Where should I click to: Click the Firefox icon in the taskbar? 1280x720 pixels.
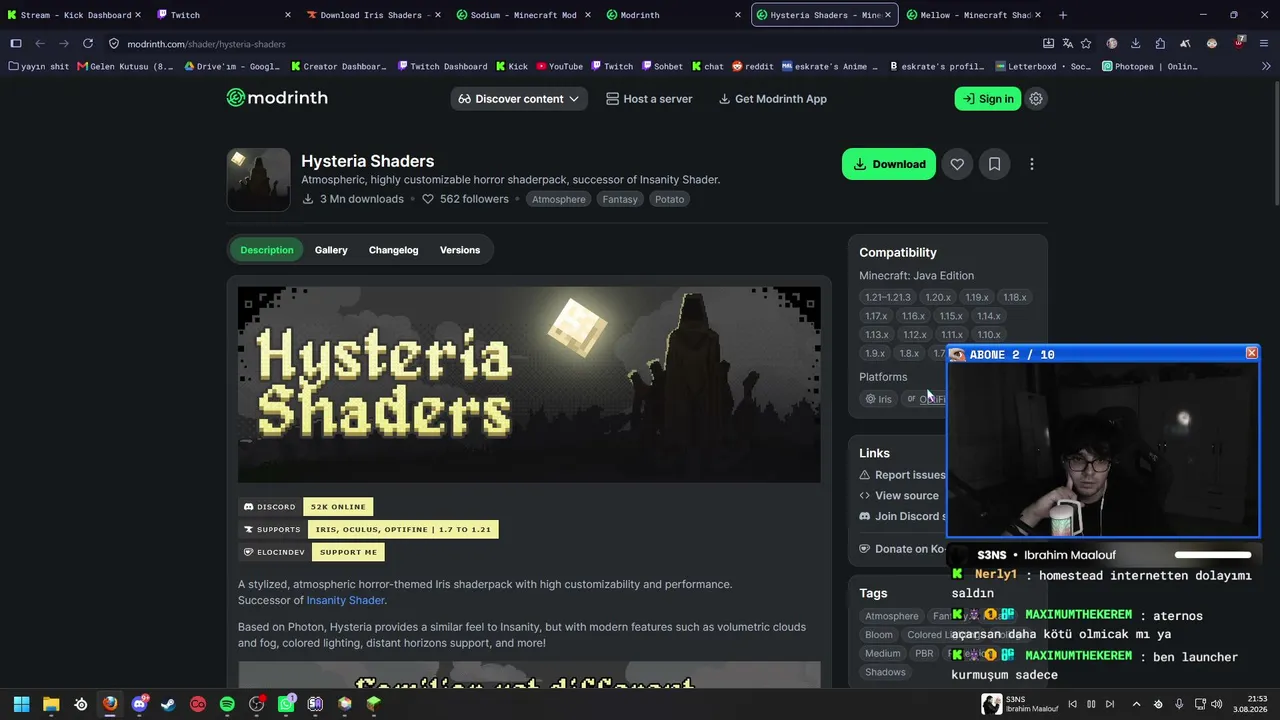click(x=110, y=704)
